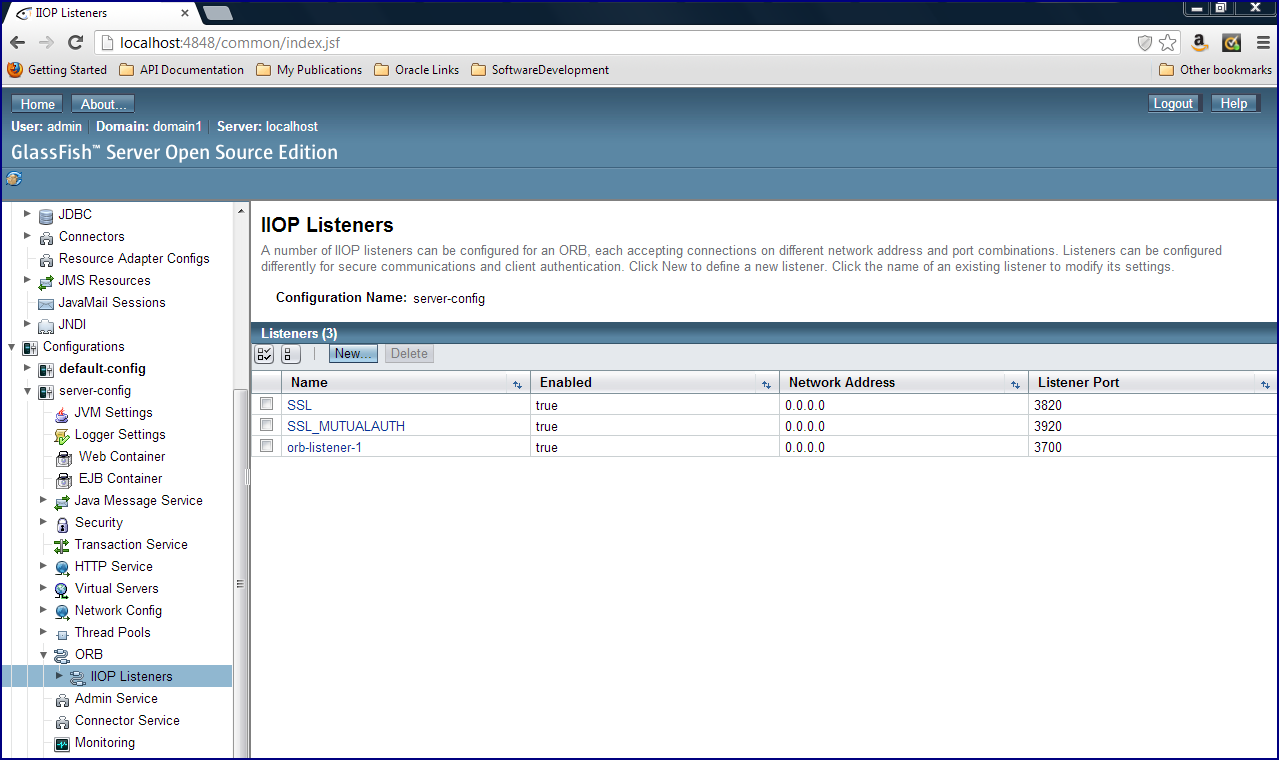Click the Logout button
Viewport: 1279px width, 760px height.
(x=1173, y=103)
